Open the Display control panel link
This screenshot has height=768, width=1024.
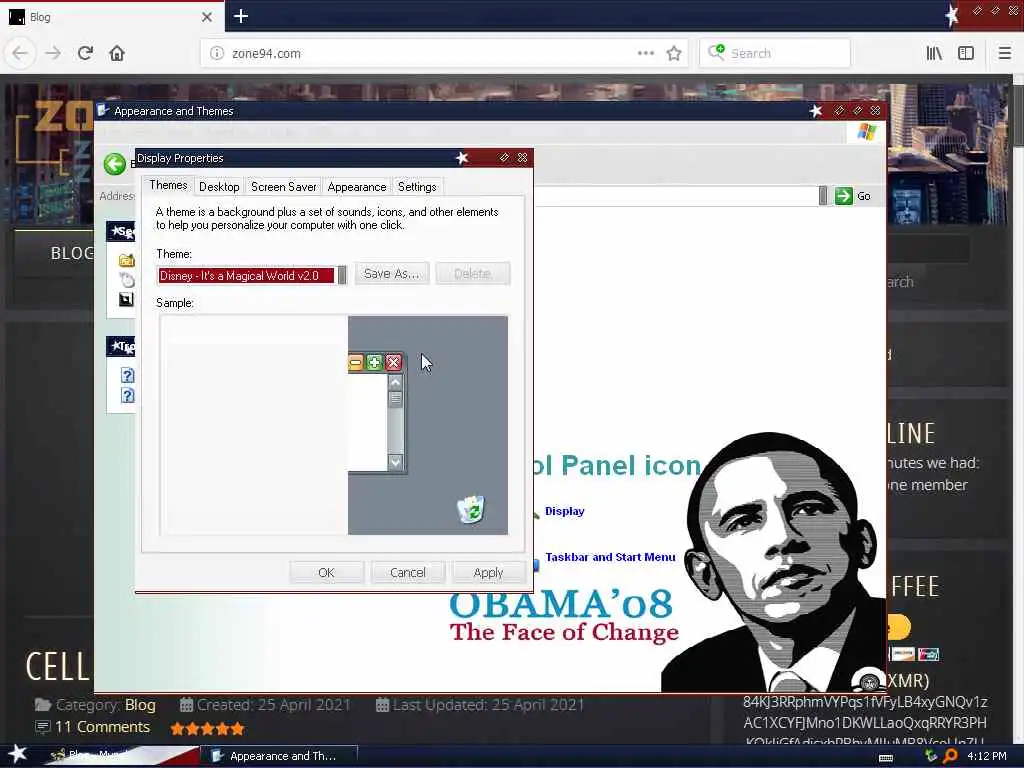click(564, 511)
